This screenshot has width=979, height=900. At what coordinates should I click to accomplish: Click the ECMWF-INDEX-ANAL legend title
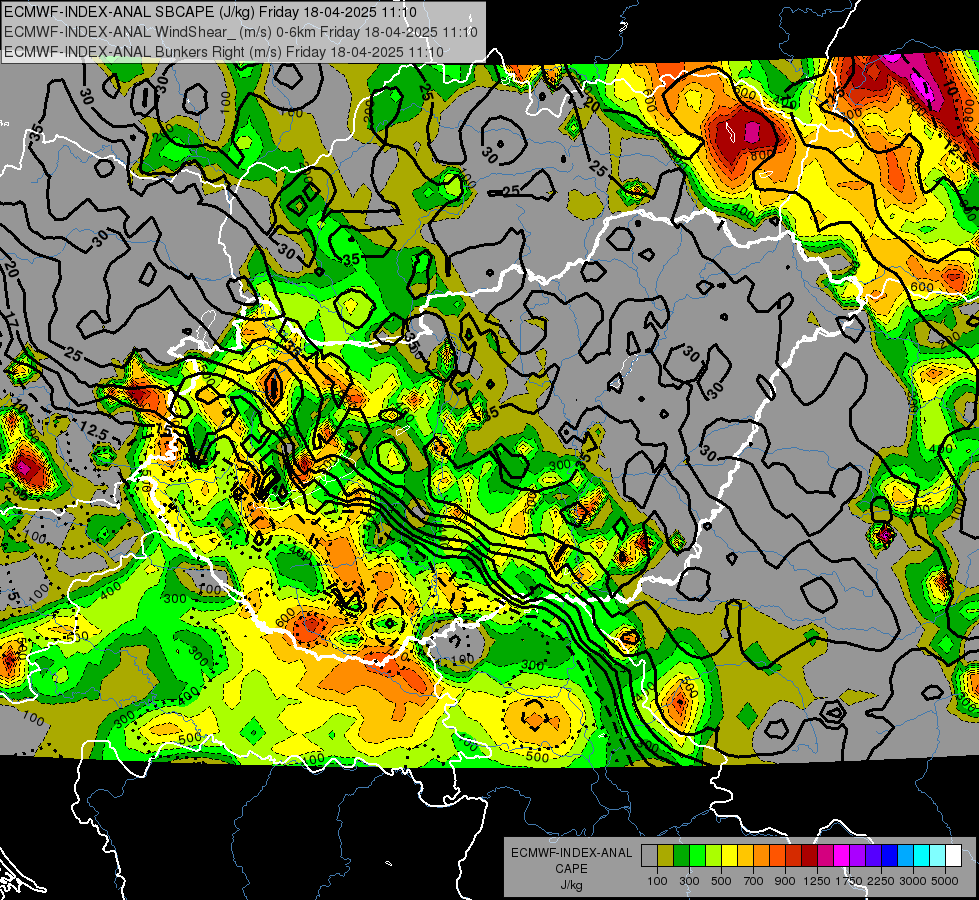pos(572,853)
